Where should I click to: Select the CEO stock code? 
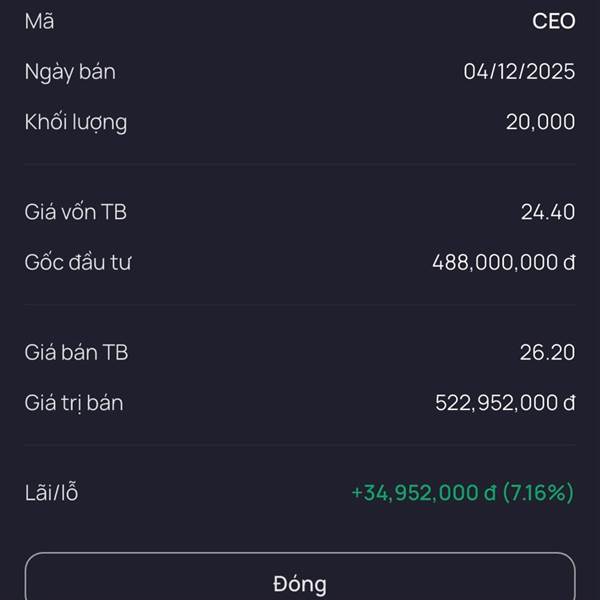pyautogui.click(x=553, y=21)
